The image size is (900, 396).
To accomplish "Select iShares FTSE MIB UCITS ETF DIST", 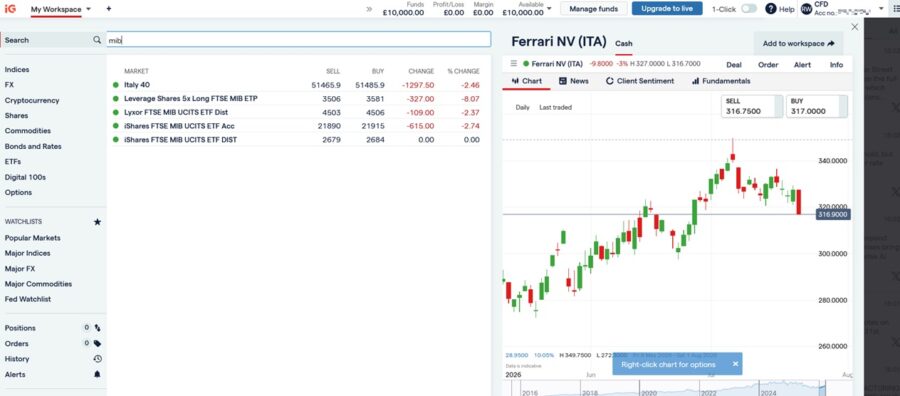I will point(297,139).
